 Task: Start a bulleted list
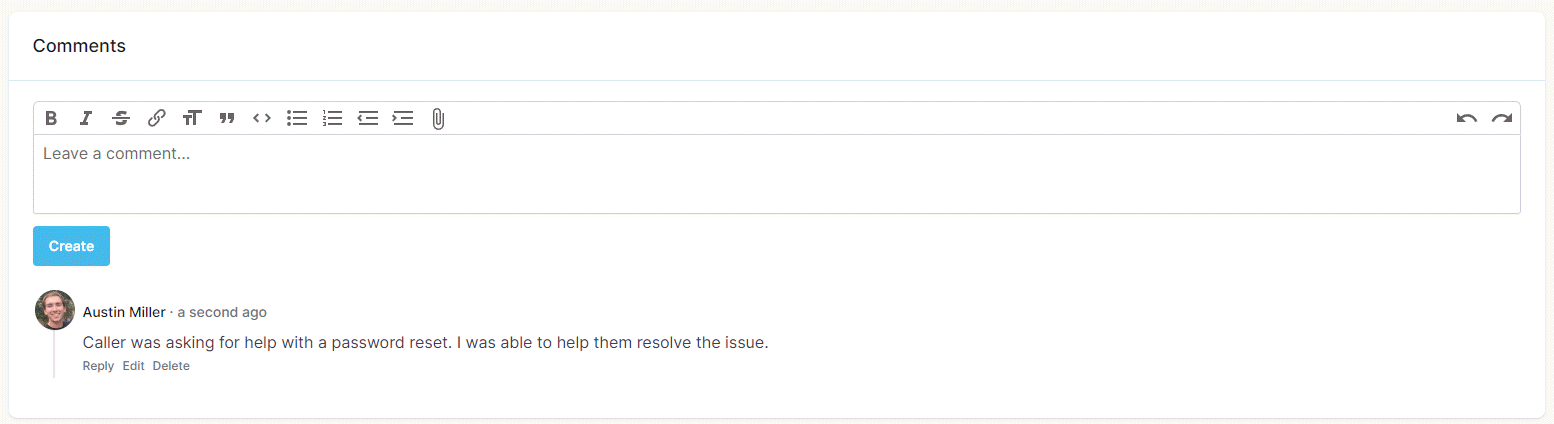click(x=297, y=118)
